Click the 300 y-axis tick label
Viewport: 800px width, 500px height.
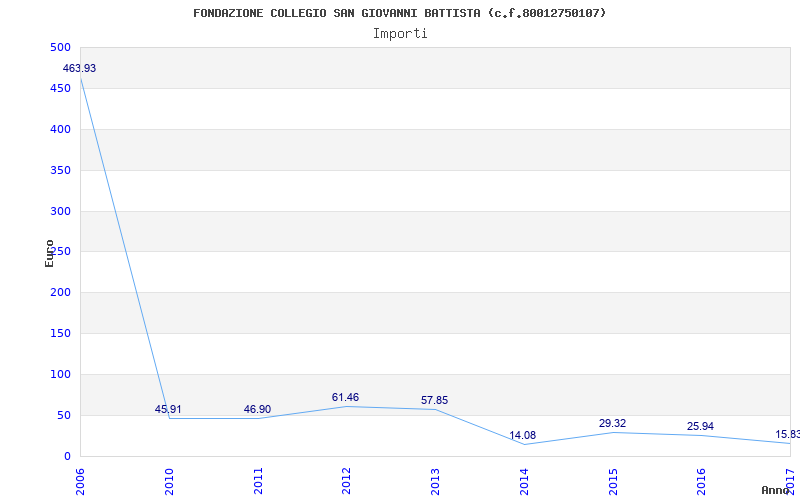[x=60, y=211]
